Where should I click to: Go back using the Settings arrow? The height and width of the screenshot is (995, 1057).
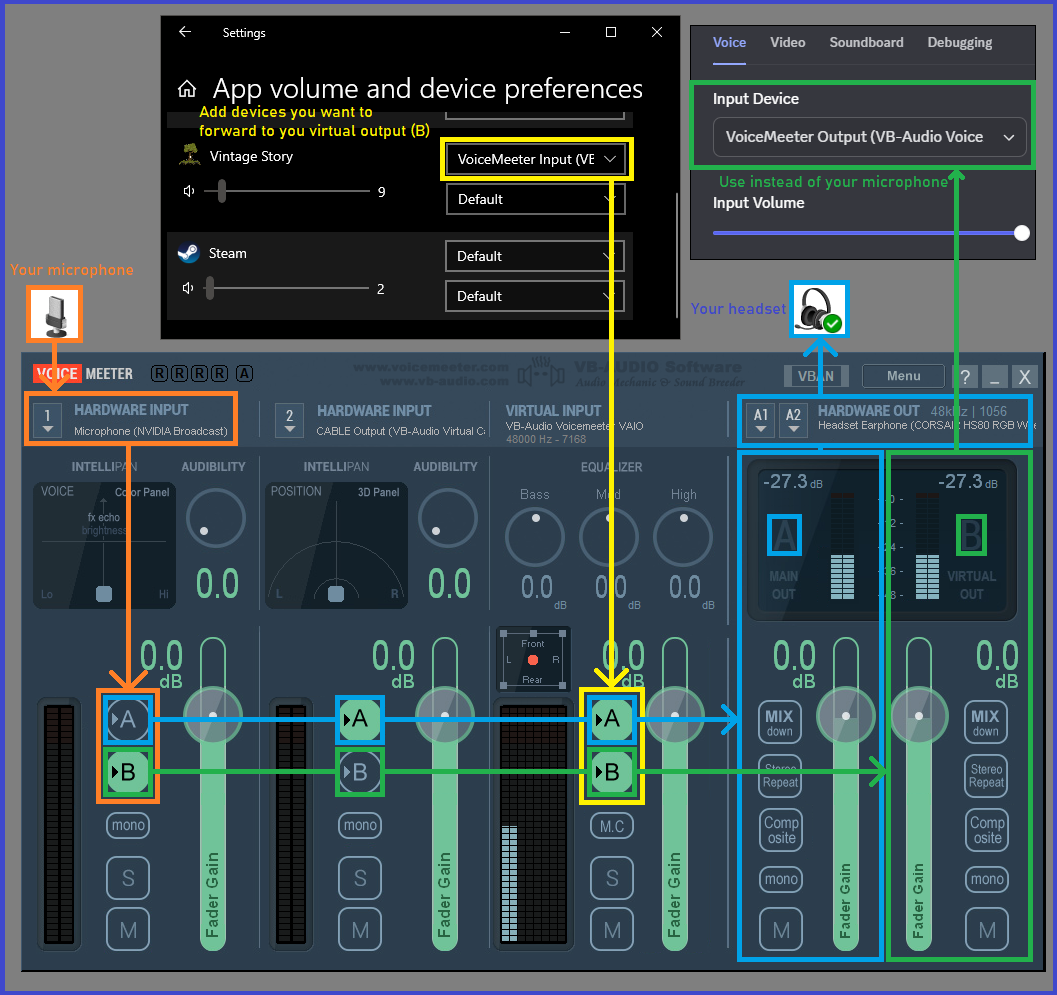tap(185, 32)
